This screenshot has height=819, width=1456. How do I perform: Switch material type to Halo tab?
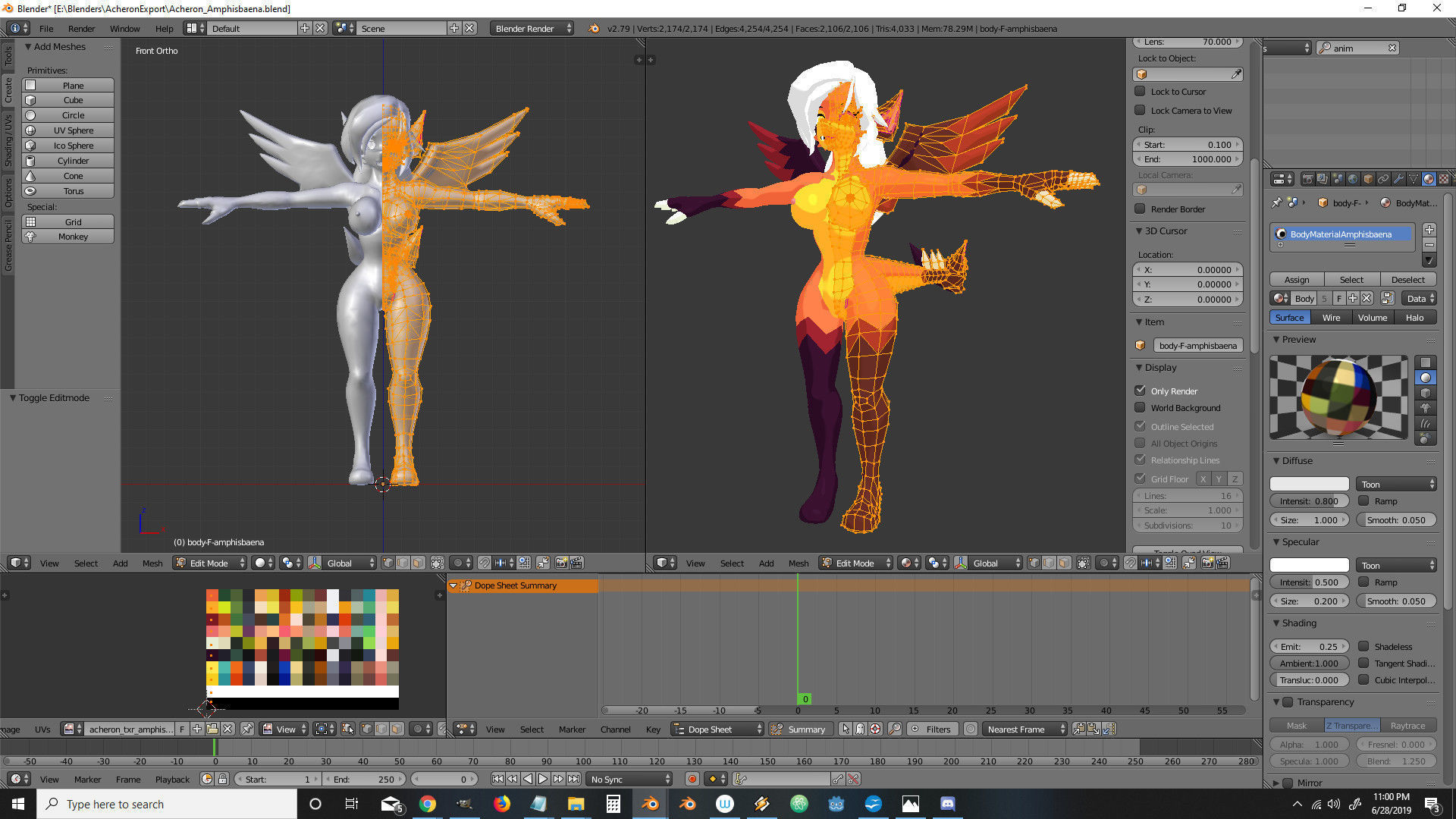tap(1415, 318)
